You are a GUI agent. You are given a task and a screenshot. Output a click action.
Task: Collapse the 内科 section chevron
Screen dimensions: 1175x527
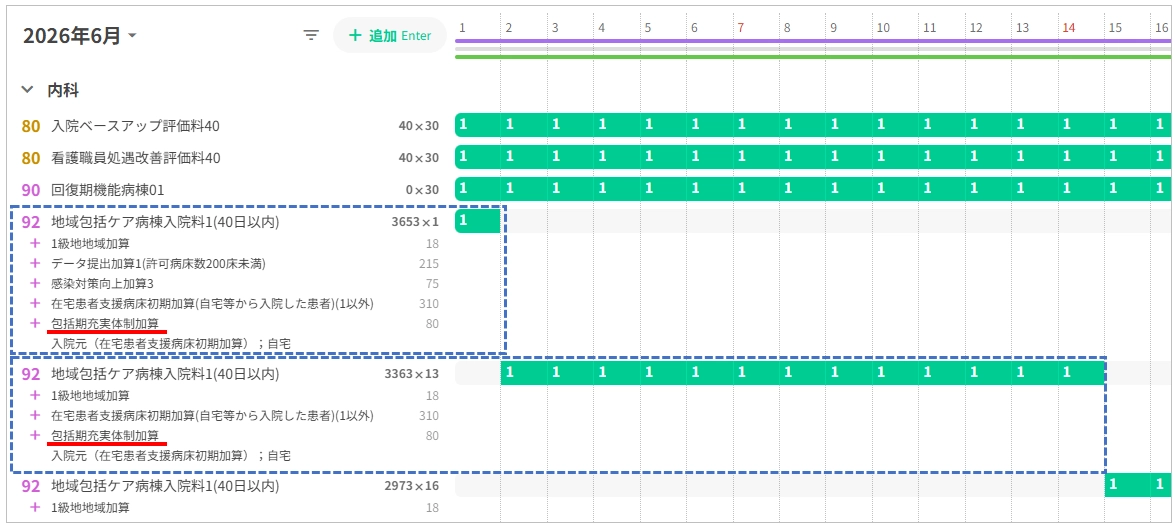(28, 90)
